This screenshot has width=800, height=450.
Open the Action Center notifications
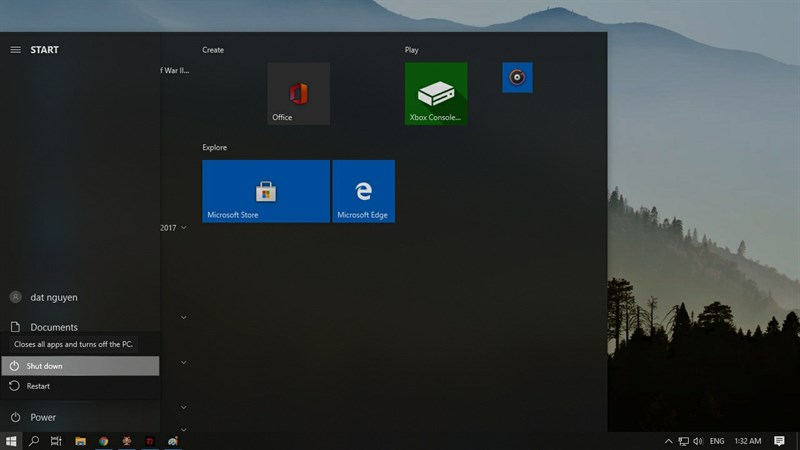pos(779,441)
